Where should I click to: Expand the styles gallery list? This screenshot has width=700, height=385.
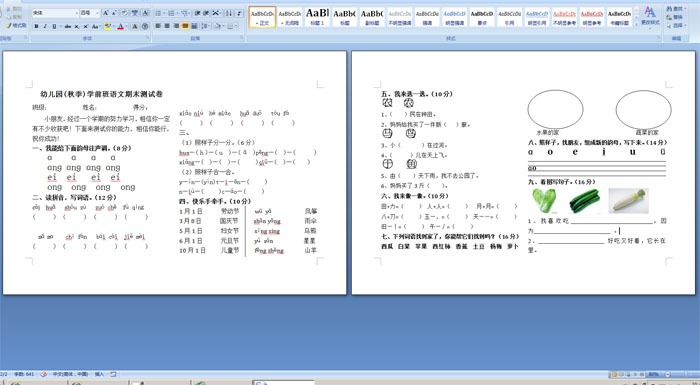(636, 25)
